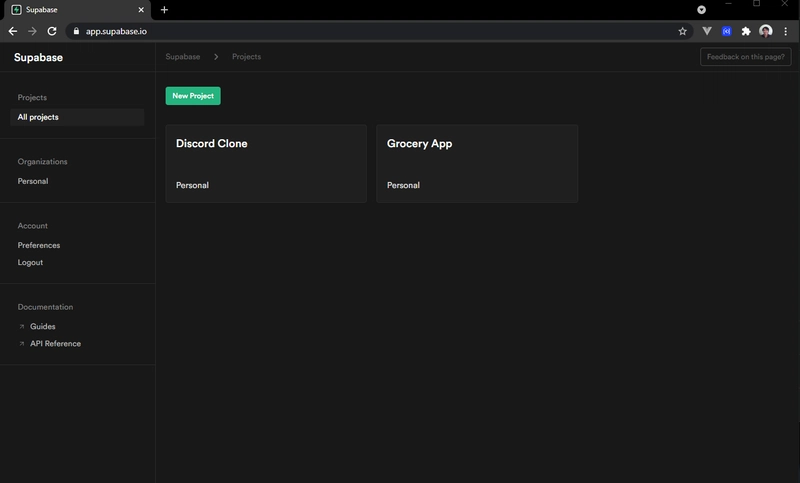Open the Discord Clone project card
800x483 pixels.
click(266, 164)
